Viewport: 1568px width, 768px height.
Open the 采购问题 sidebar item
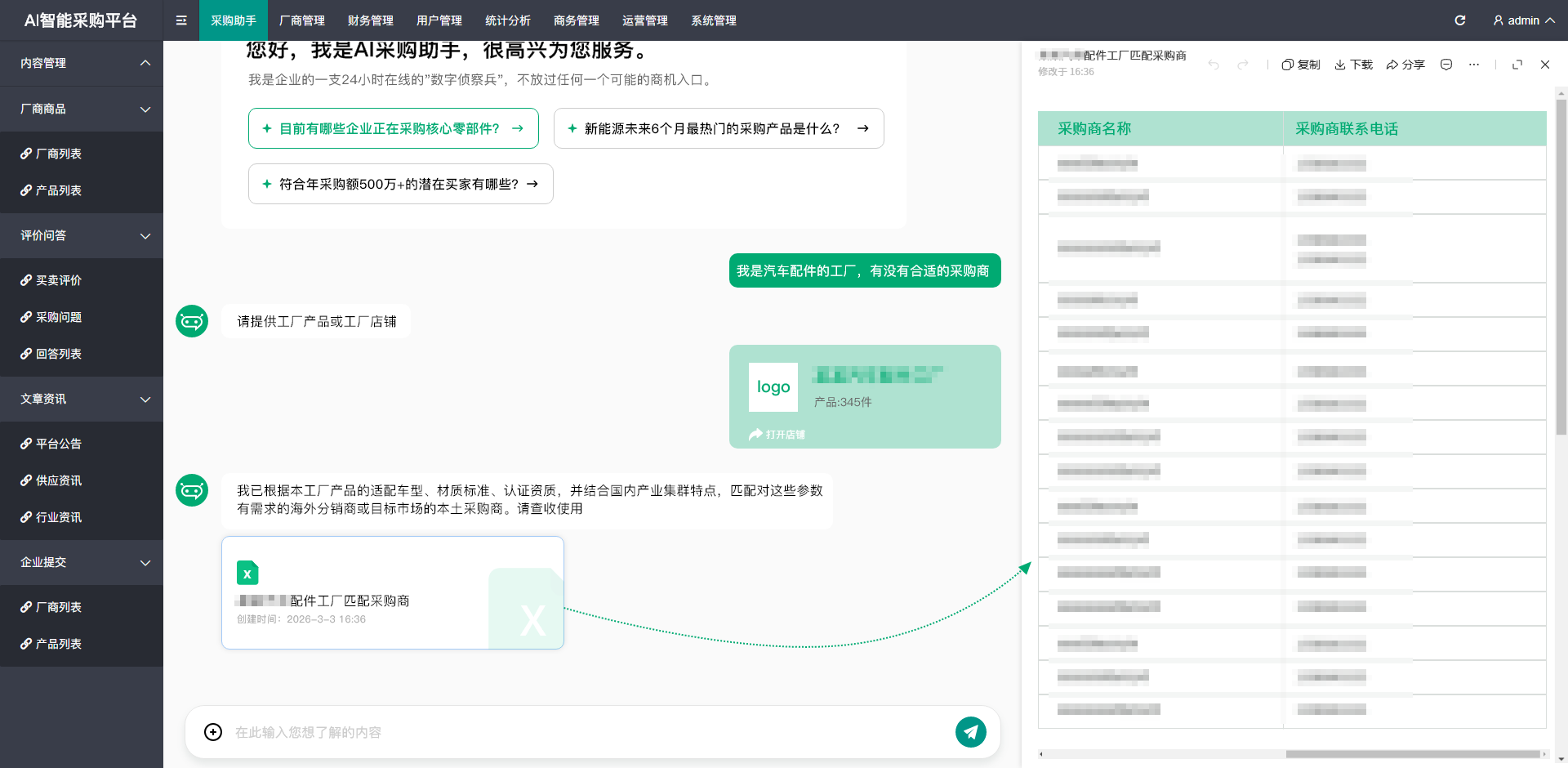point(59,317)
